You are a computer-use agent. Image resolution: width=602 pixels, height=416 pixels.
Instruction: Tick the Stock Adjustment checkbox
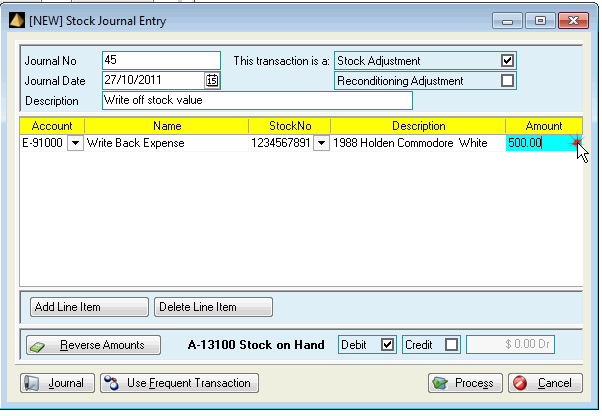(507, 61)
